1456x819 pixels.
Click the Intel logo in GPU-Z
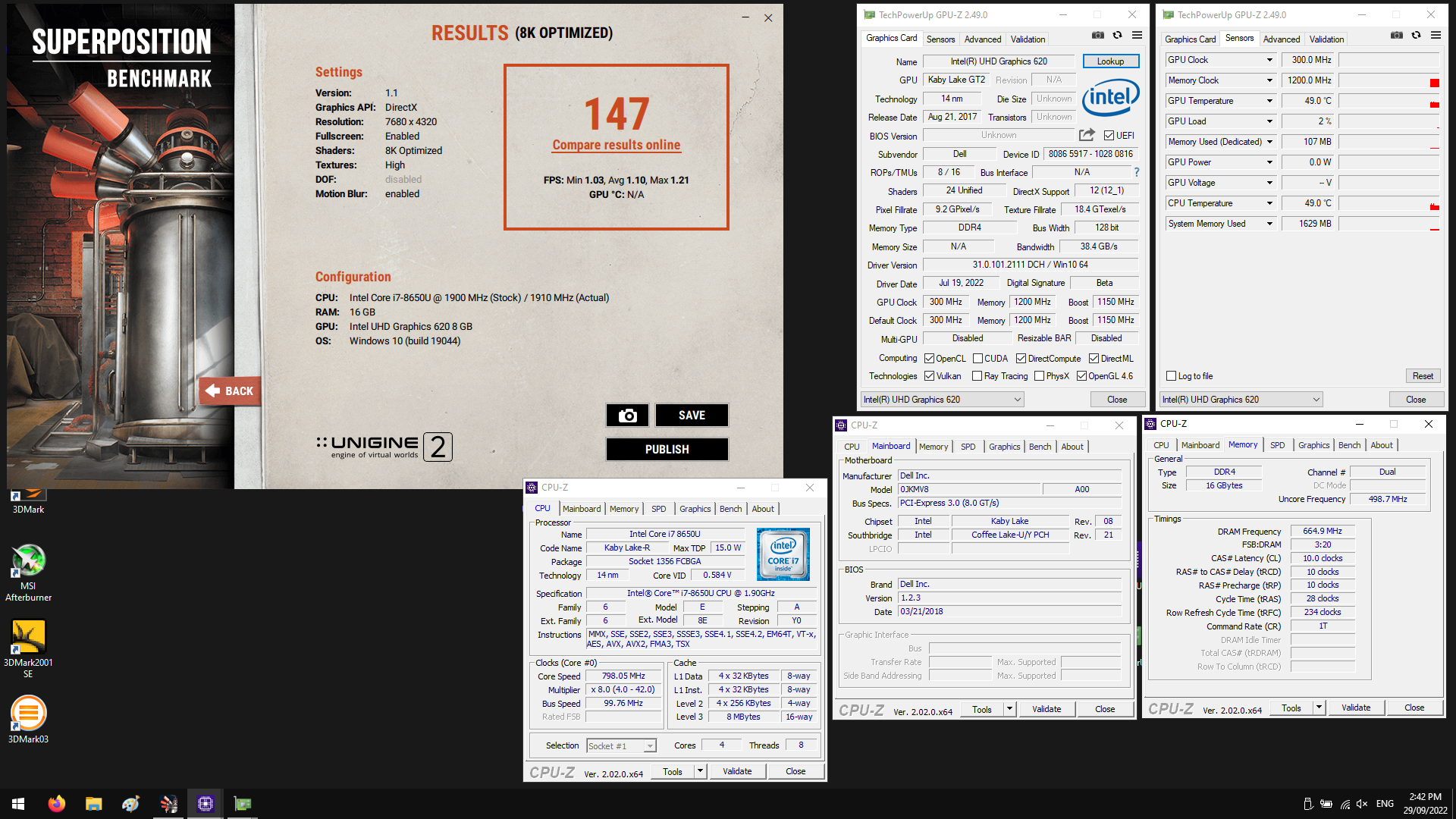point(1110,97)
